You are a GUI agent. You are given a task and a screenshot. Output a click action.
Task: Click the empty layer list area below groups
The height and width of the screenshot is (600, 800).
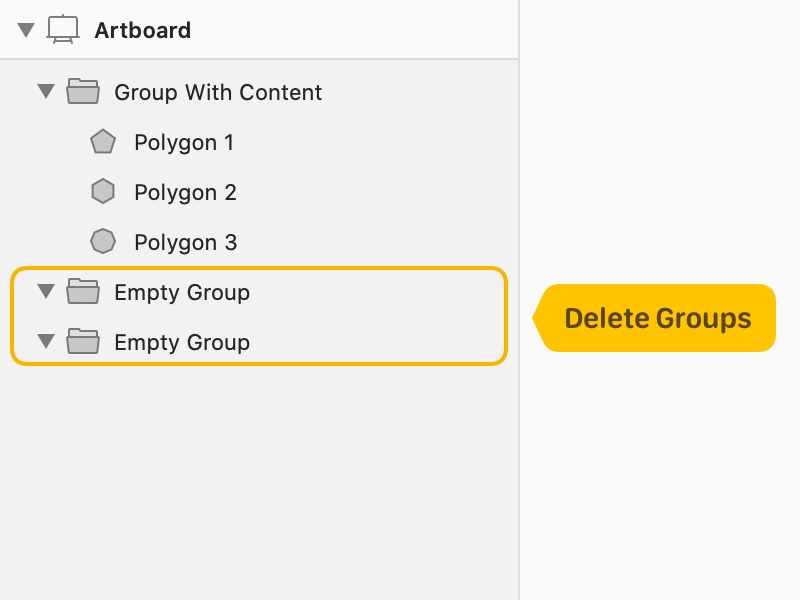(x=259, y=482)
